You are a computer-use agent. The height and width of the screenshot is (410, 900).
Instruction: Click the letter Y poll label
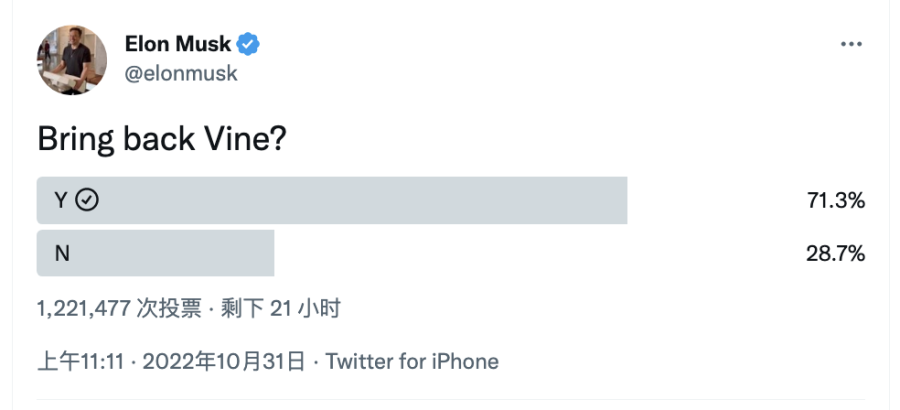[60, 200]
